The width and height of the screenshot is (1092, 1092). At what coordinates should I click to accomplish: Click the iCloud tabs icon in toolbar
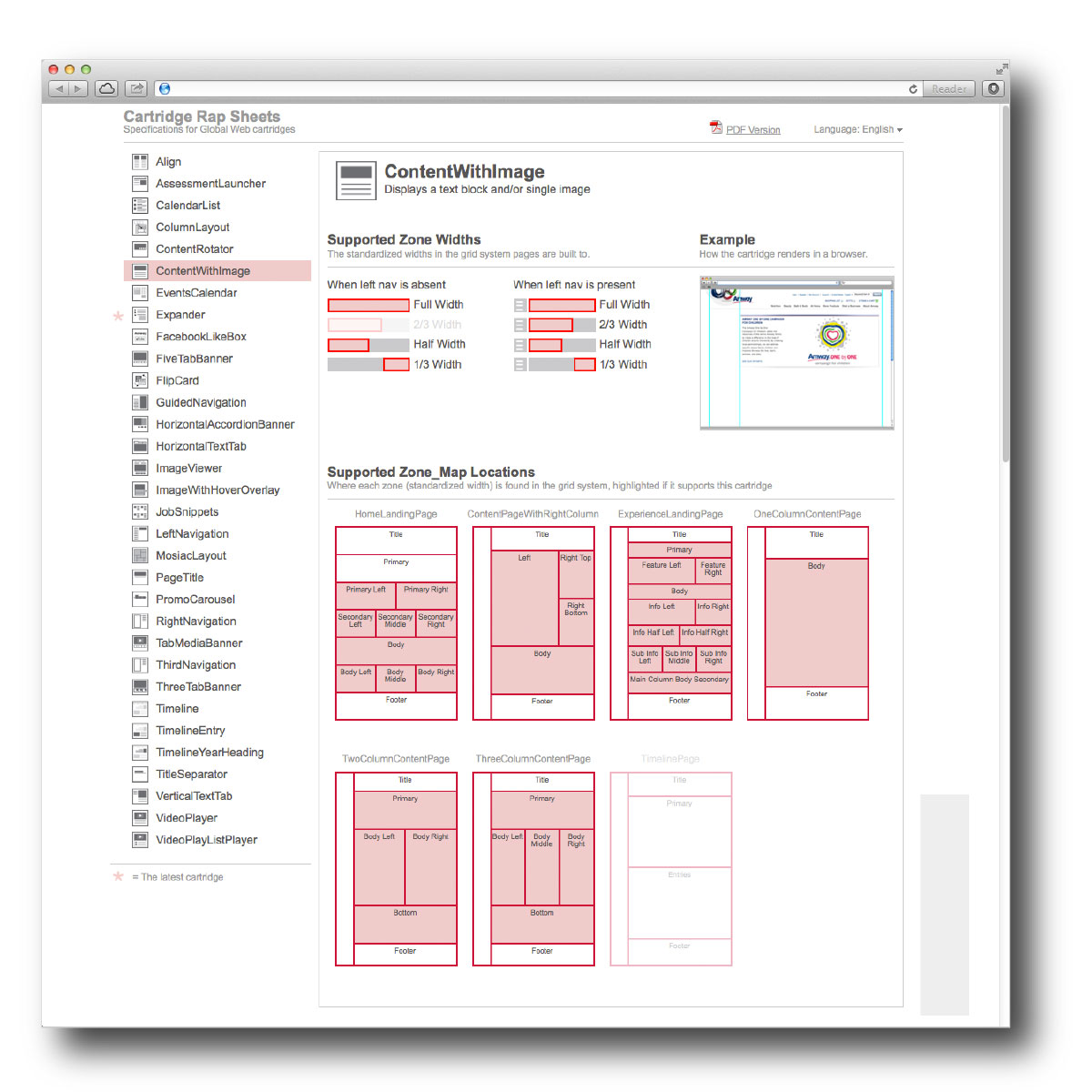click(106, 88)
